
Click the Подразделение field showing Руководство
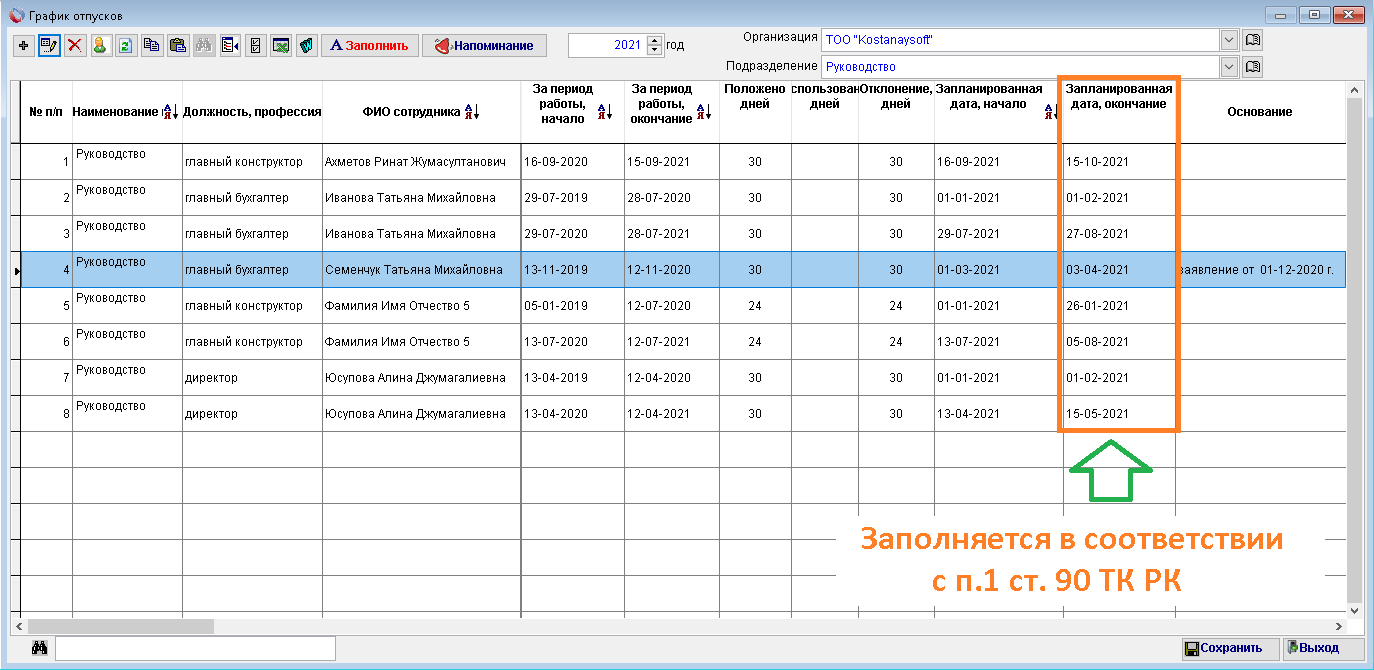(x=1021, y=67)
